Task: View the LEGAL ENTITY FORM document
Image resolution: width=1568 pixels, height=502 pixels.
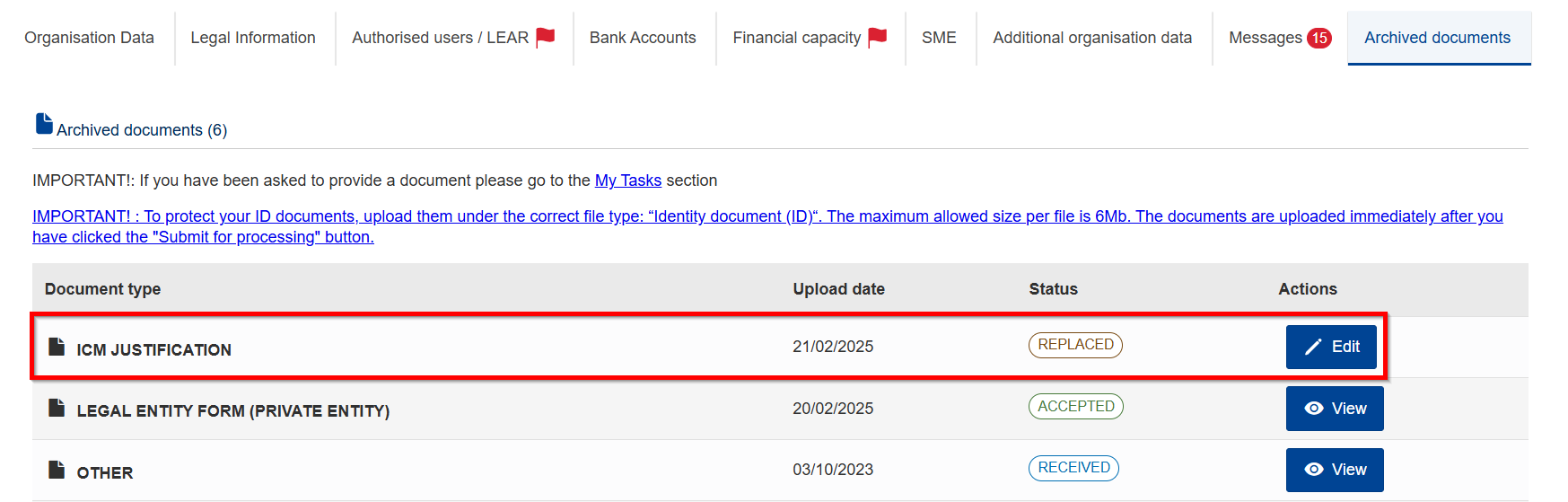Action: pos(1335,409)
